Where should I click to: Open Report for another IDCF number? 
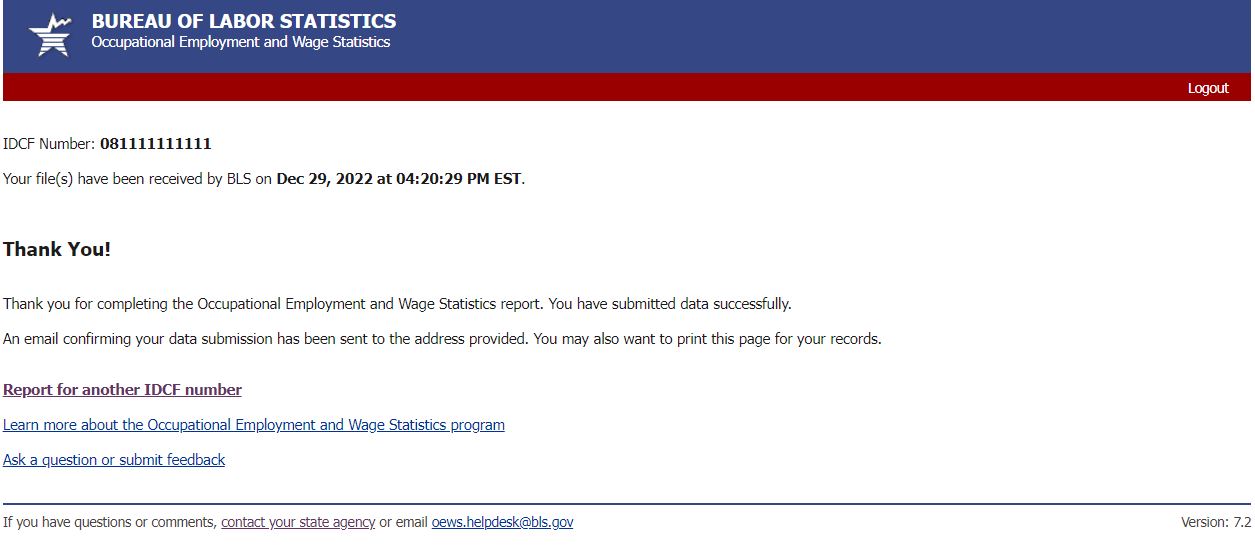pyautogui.click(x=122, y=390)
